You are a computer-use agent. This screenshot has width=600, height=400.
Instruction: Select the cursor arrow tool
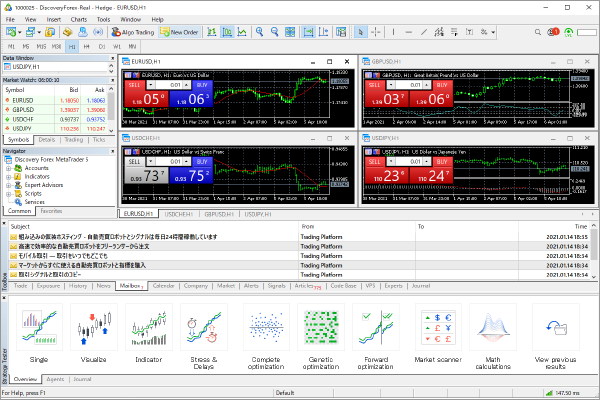click(360, 32)
